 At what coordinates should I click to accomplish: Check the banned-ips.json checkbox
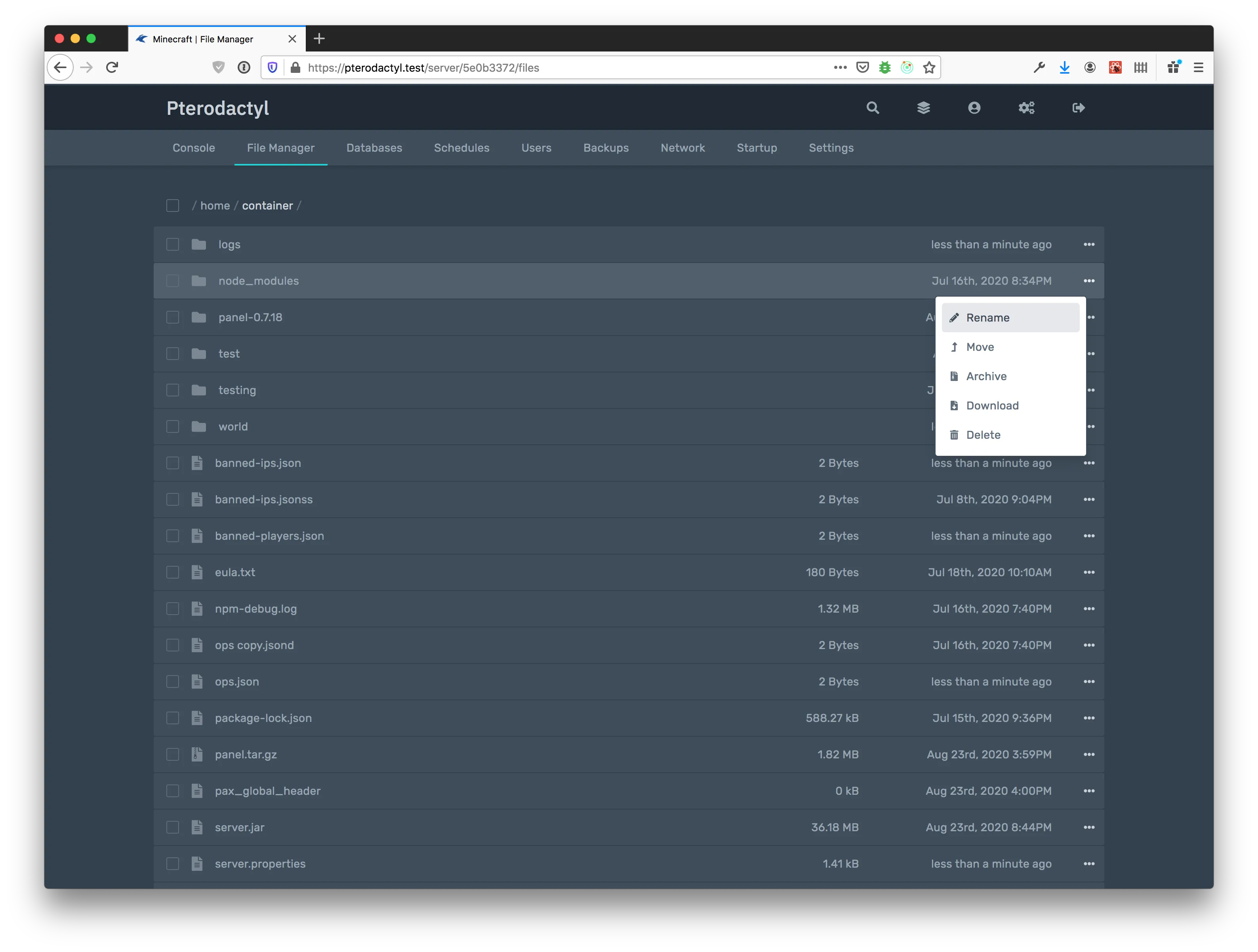point(173,463)
